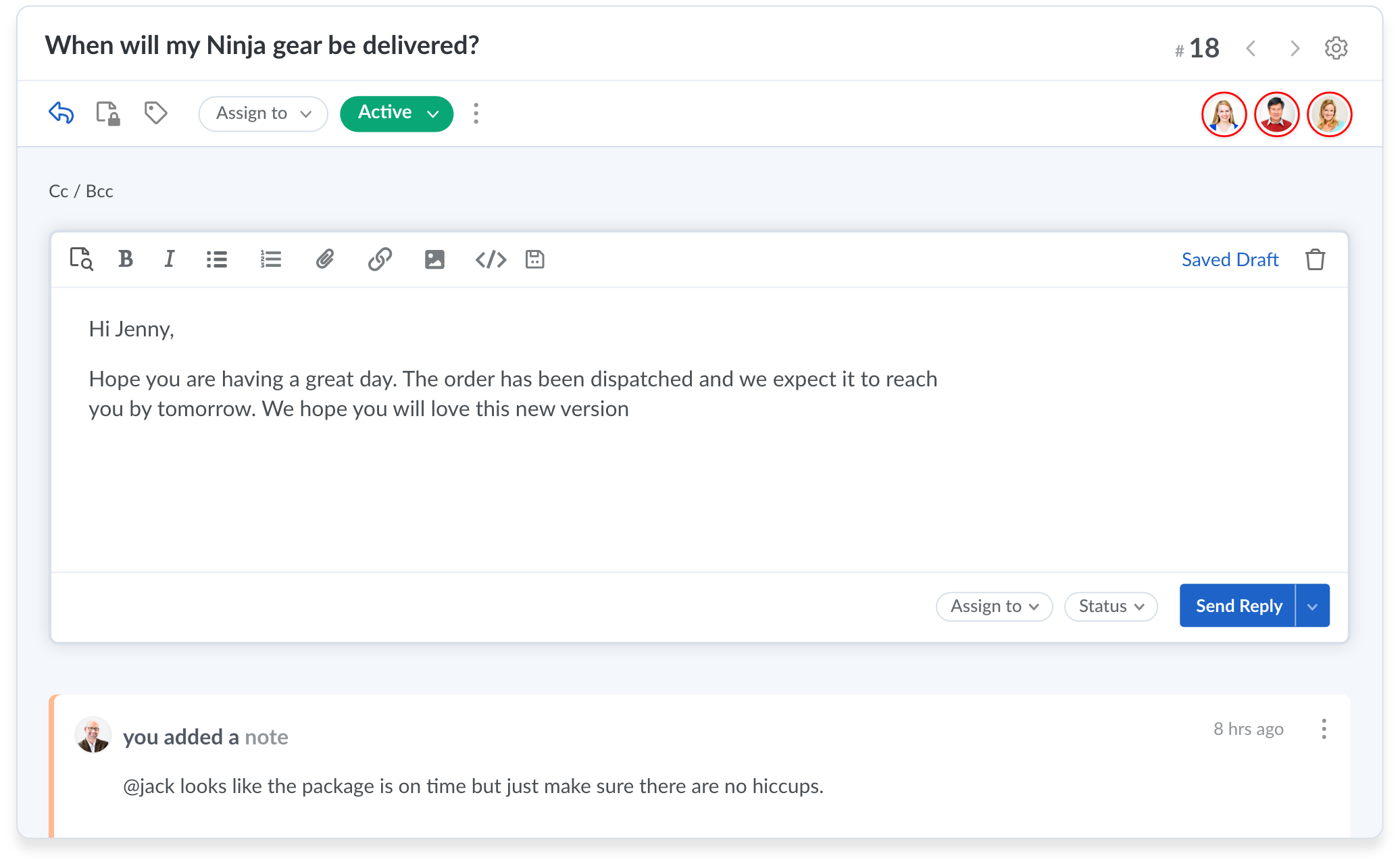Viewport: 1400px width, 866px height.
Task: Open the reply action icon
Action: tap(60, 113)
